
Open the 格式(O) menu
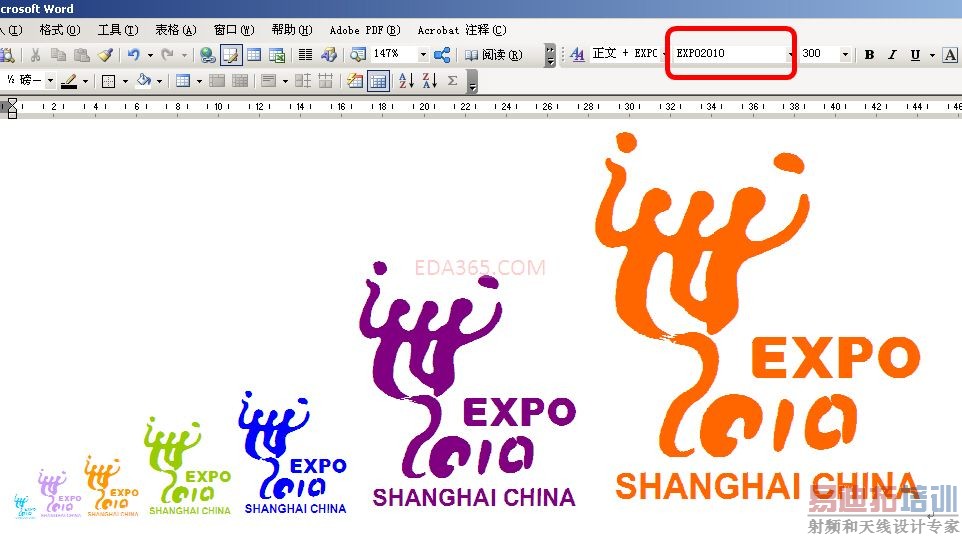pyautogui.click(x=59, y=29)
